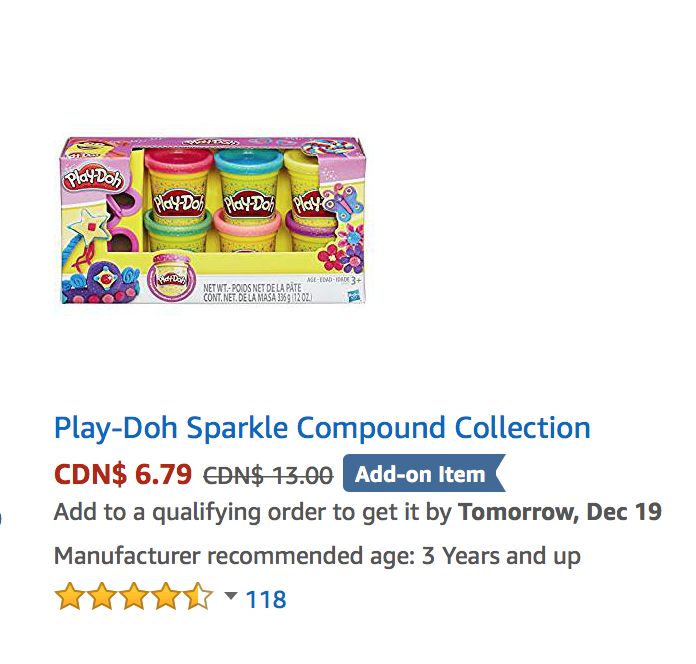Screen dimensions: 696x664
Task: Click the Play-Doh logo on box left side
Action: click(94, 178)
